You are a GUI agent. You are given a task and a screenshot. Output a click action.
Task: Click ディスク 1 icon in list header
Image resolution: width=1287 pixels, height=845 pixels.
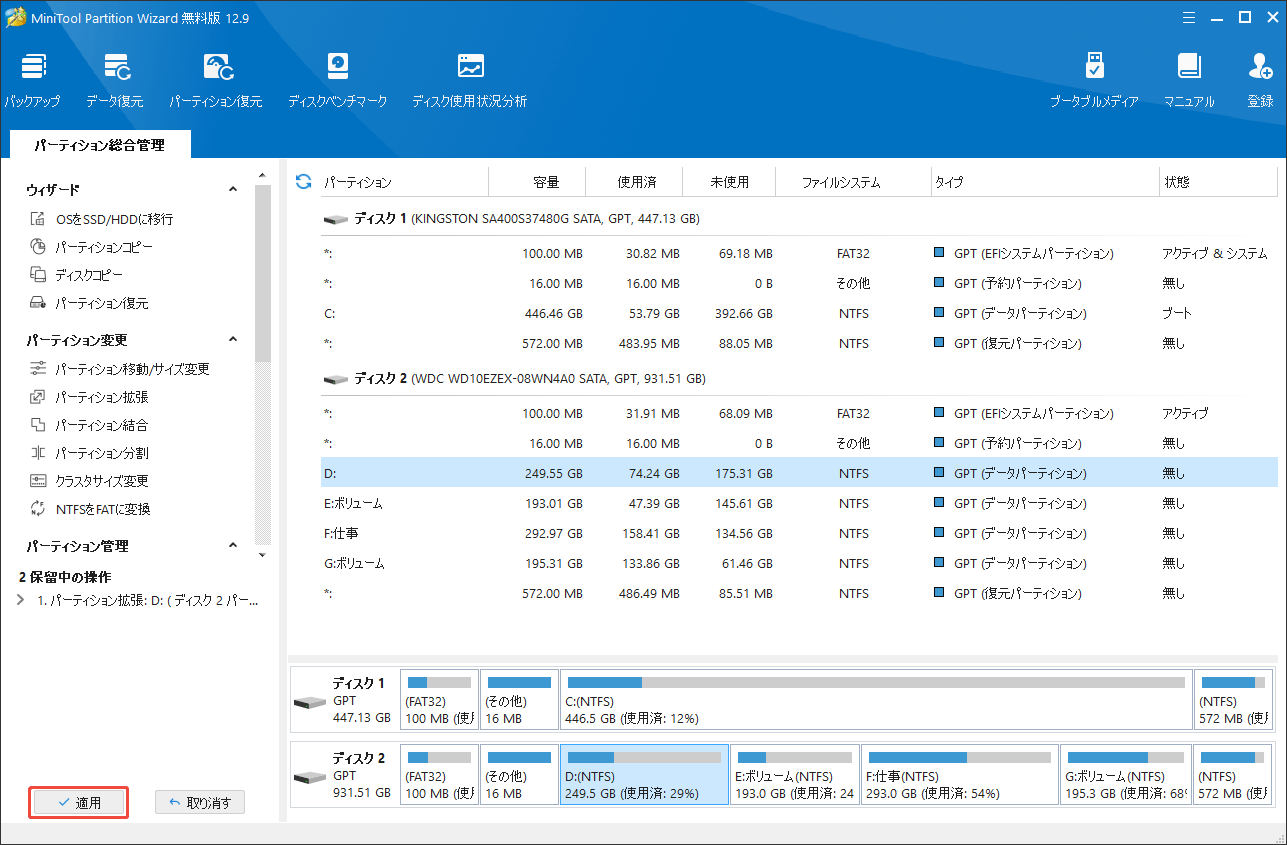pos(335,218)
